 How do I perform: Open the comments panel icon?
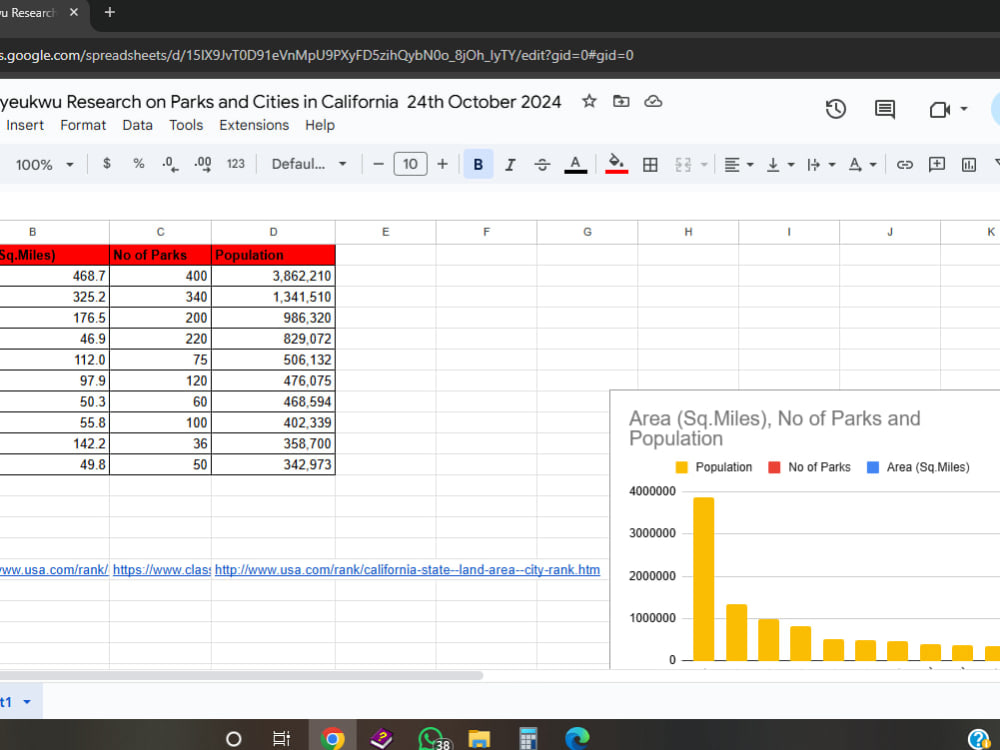point(885,109)
